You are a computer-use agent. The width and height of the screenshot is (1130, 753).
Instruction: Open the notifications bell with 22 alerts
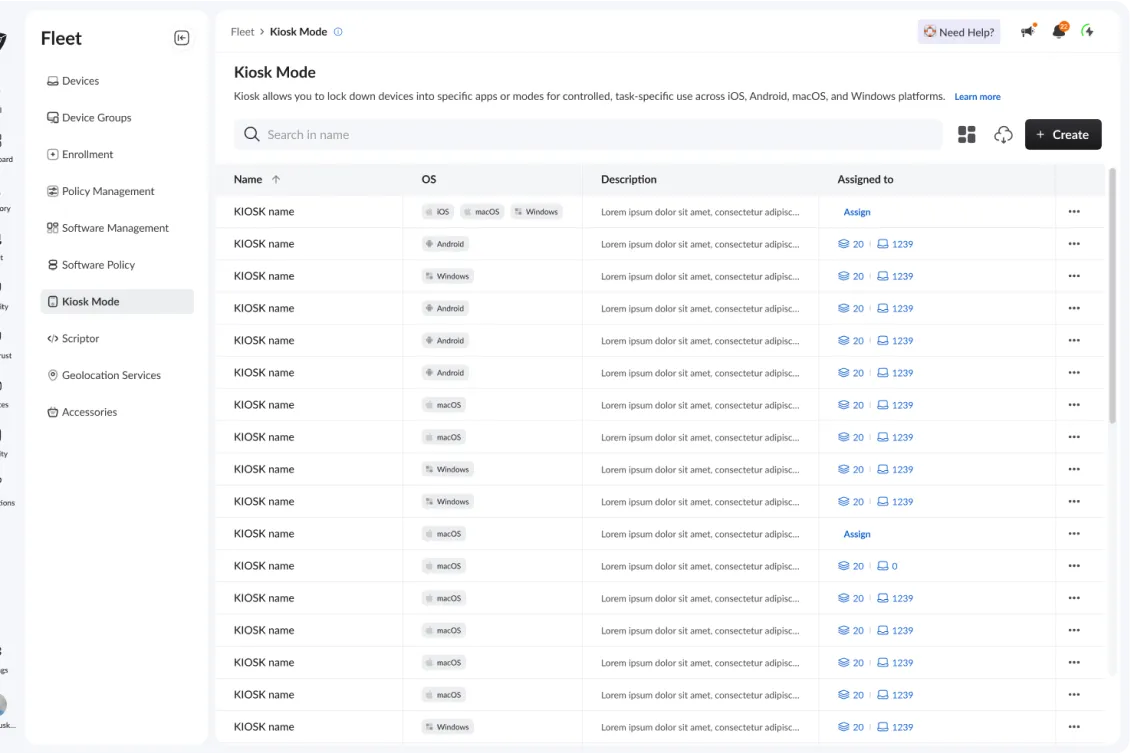click(1059, 31)
